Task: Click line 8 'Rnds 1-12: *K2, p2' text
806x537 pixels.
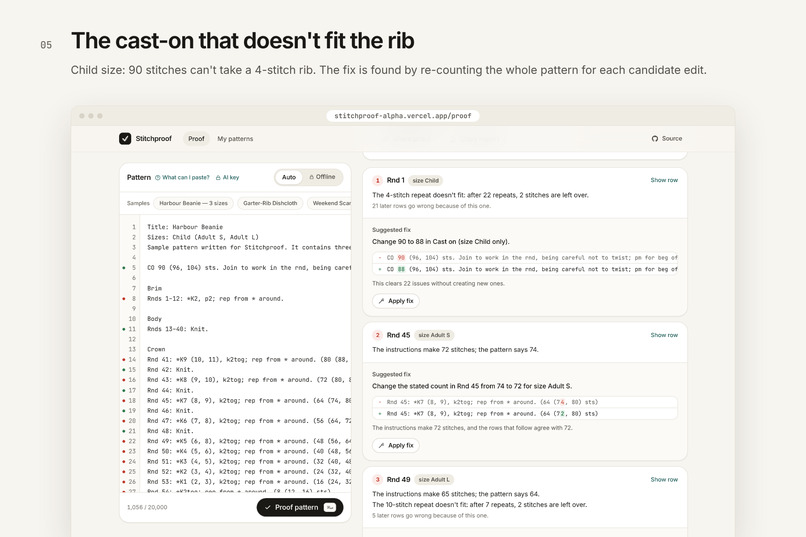Action: tap(215, 299)
